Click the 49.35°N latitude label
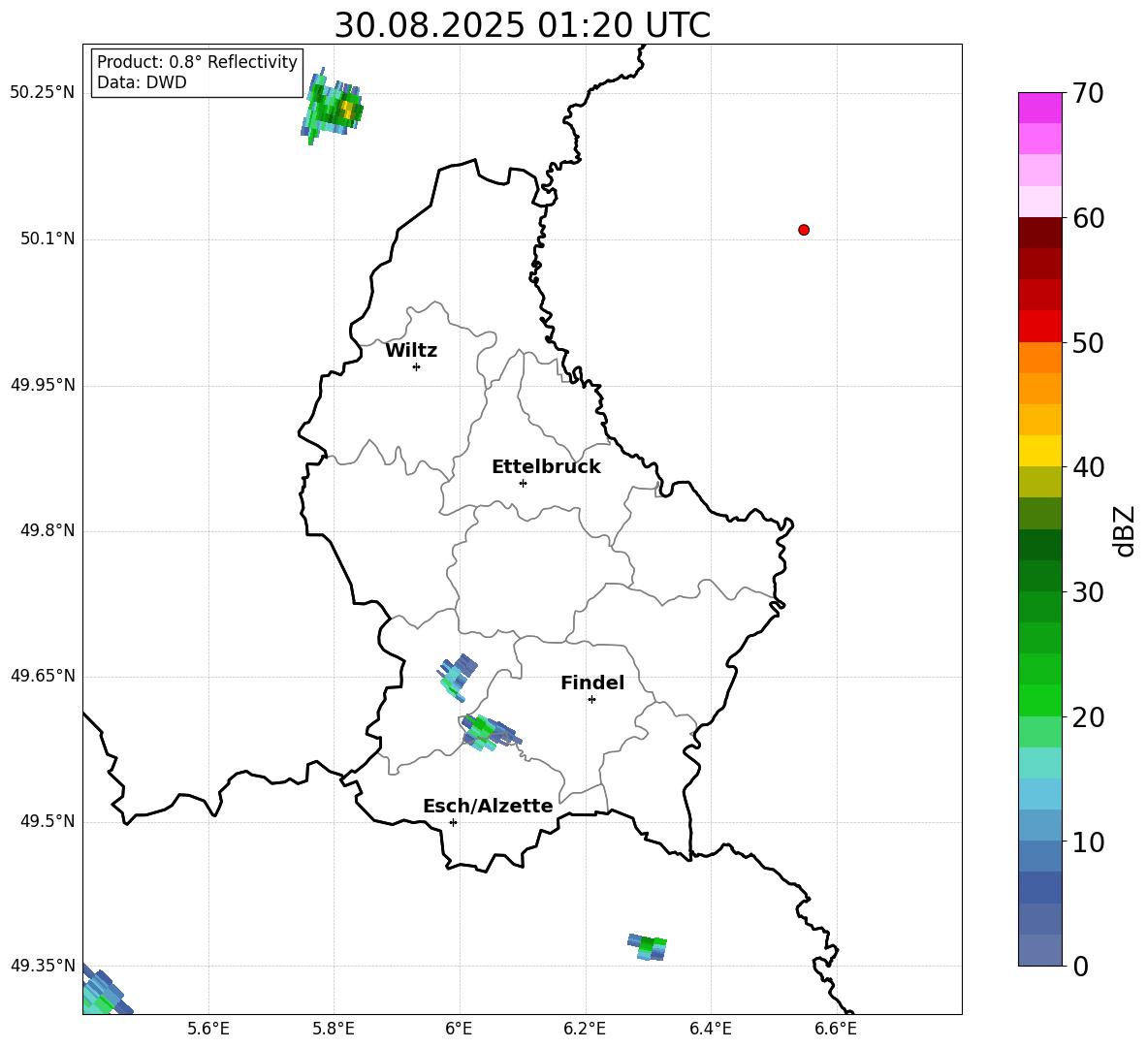The image size is (1148, 1048). tap(43, 967)
